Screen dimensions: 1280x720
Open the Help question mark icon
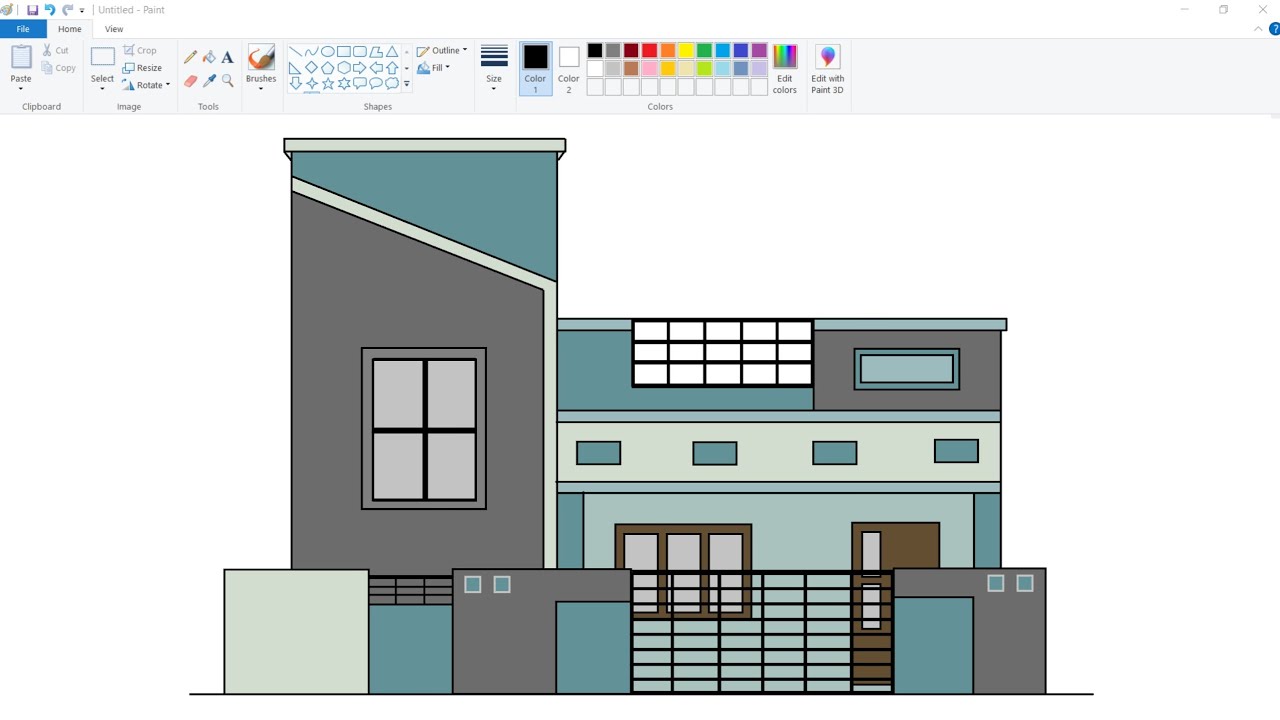[1274, 29]
